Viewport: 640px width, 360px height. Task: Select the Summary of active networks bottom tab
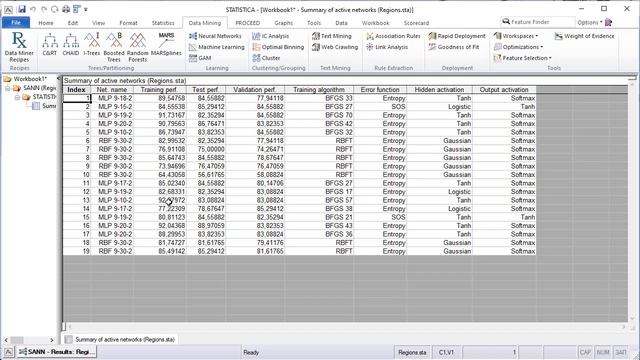(121, 339)
